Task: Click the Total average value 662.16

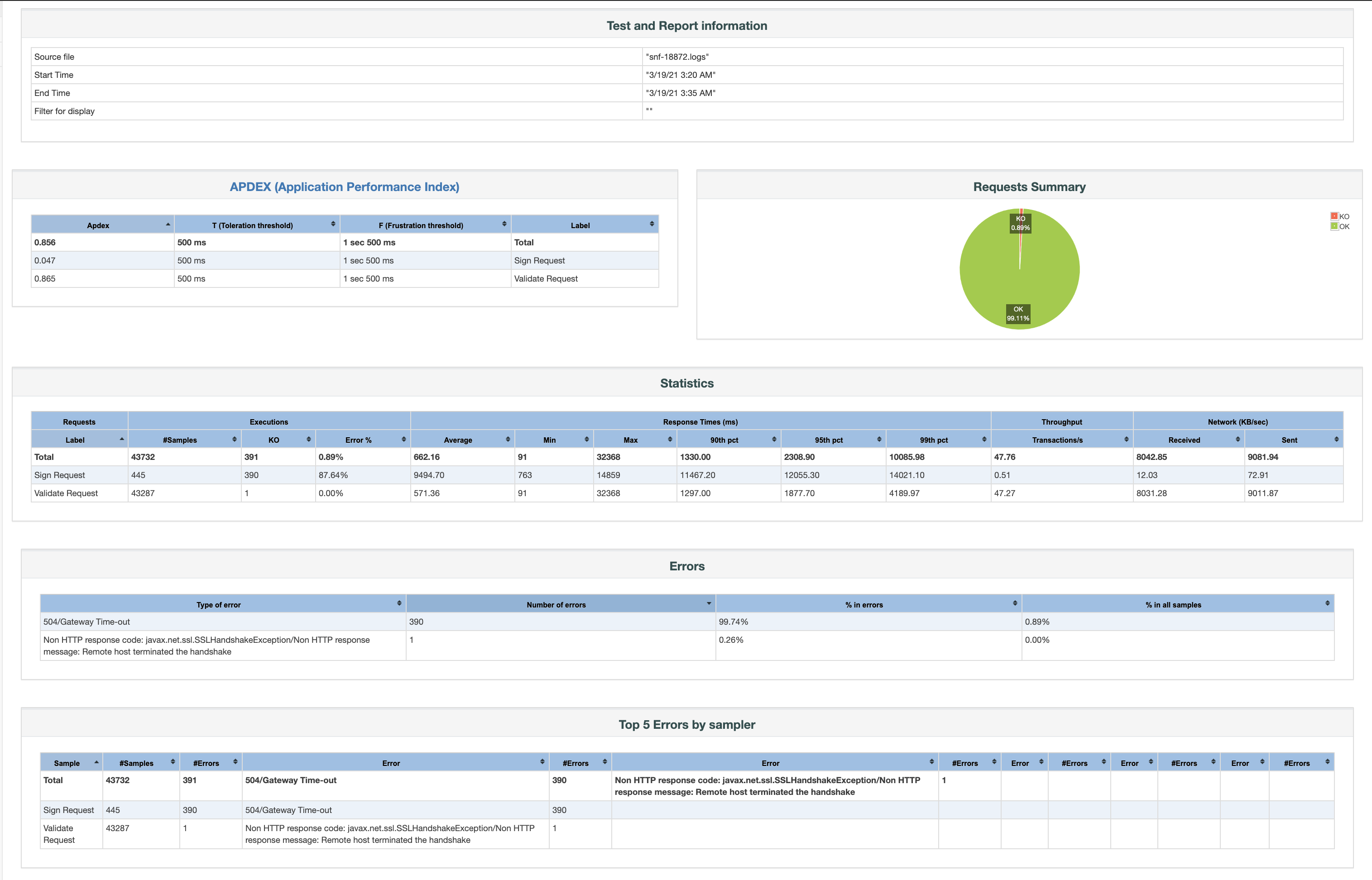Action: pyautogui.click(x=427, y=457)
